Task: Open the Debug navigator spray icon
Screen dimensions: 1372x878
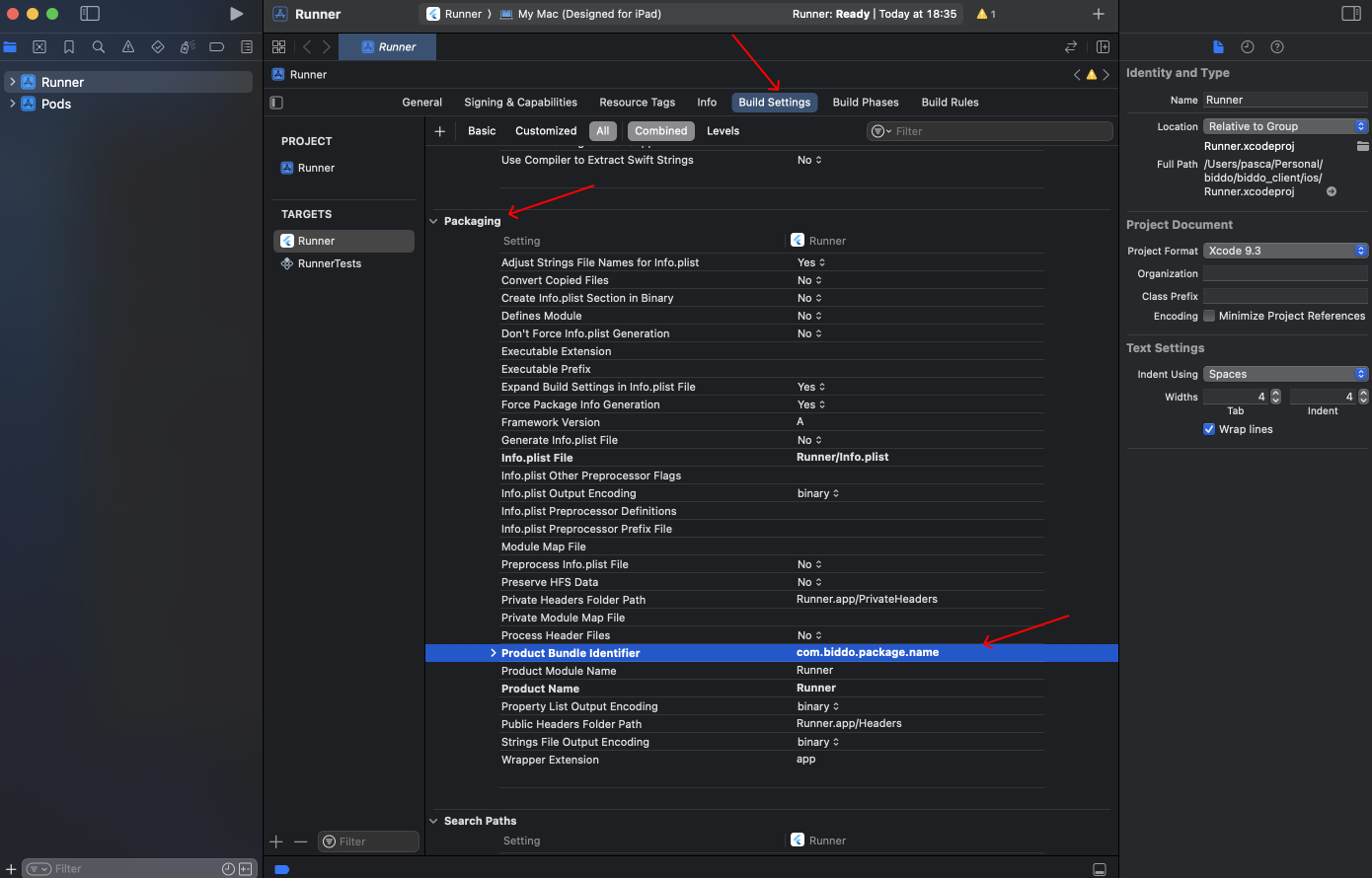Action: pyautogui.click(x=188, y=46)
